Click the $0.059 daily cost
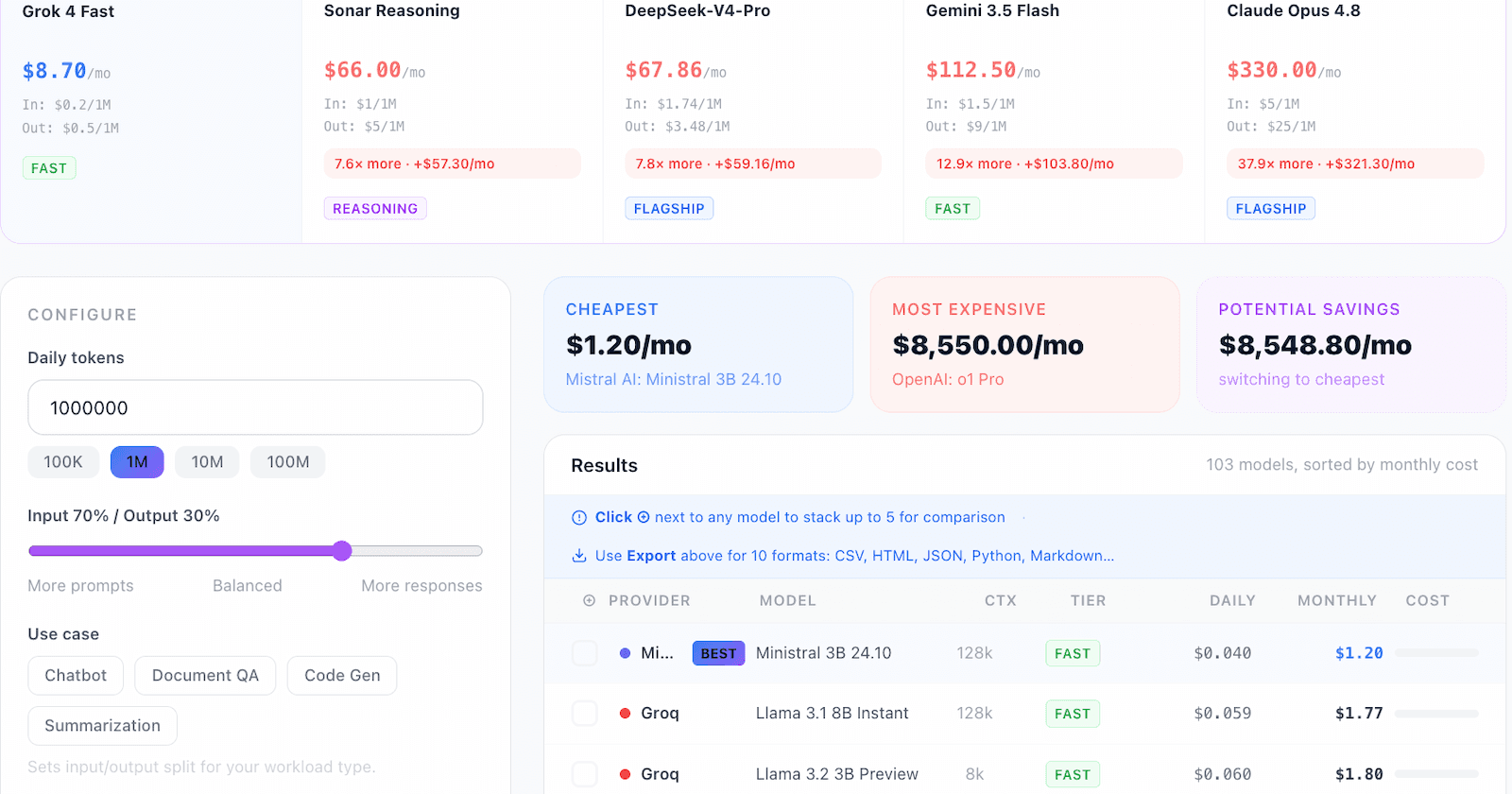The height and width of the screenshot is (794, 1512). (1222, 714)
